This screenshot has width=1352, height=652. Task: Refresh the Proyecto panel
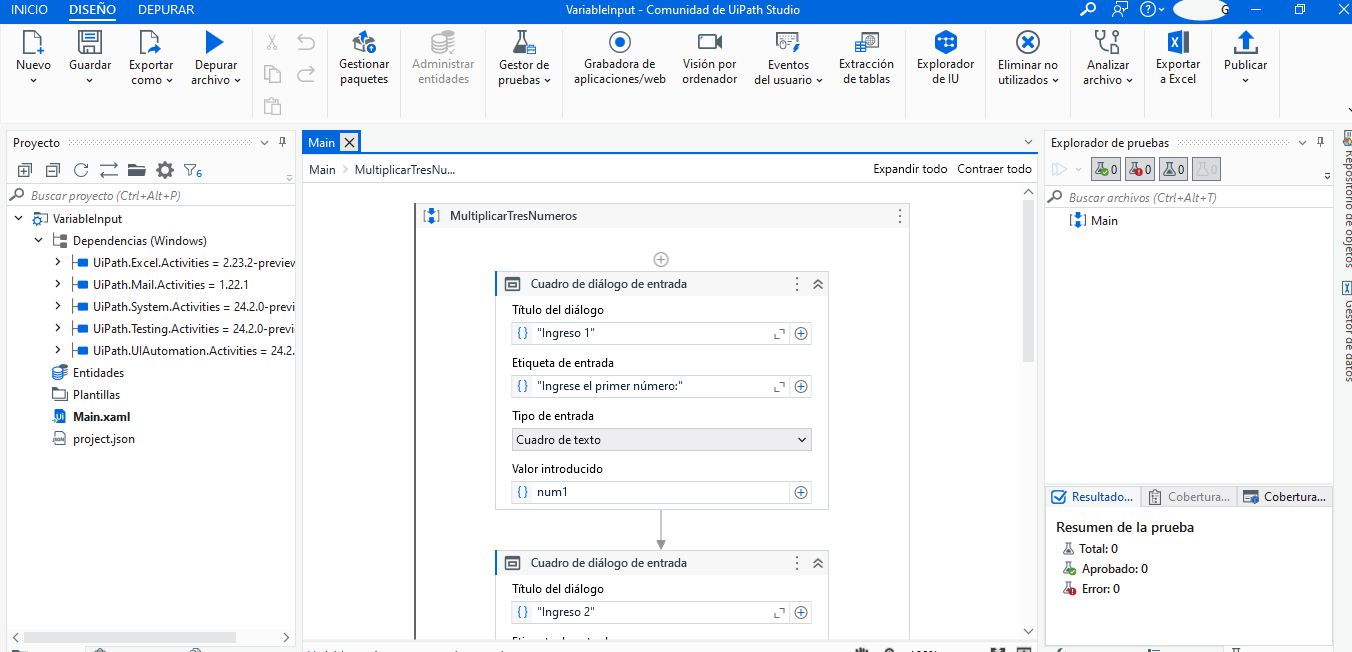coord(81,170)
